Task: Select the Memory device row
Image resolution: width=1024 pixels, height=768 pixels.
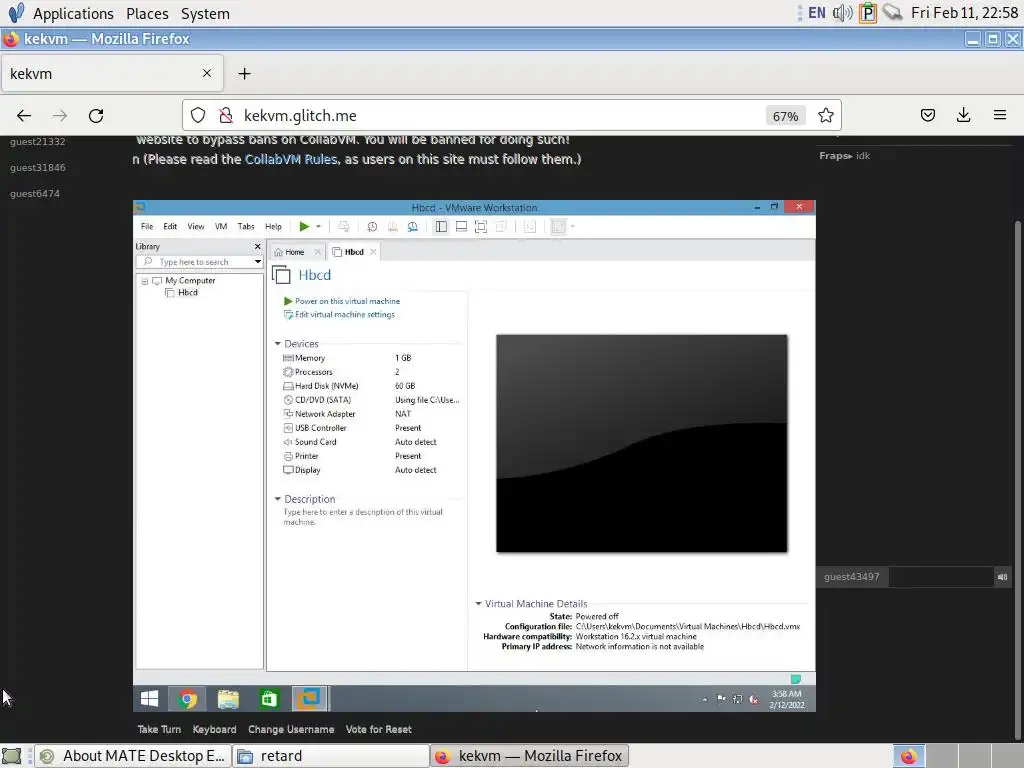Action: click(x=371, y=358)
